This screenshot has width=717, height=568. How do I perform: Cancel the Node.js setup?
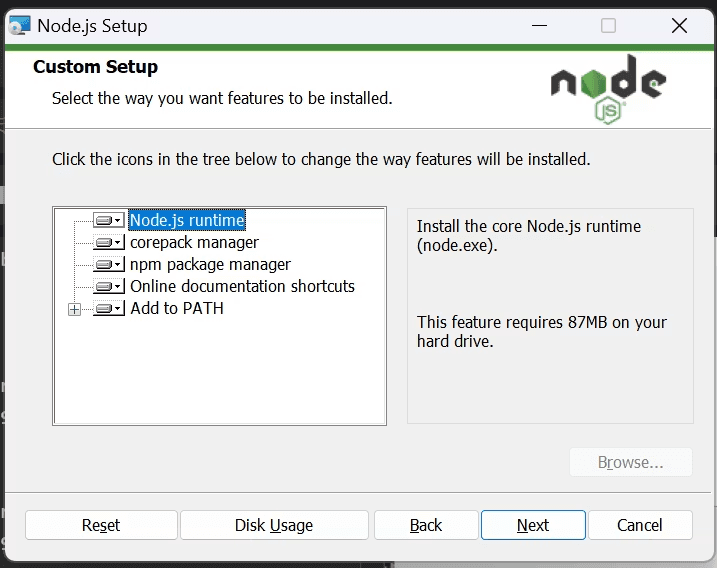tap(640, 525)
